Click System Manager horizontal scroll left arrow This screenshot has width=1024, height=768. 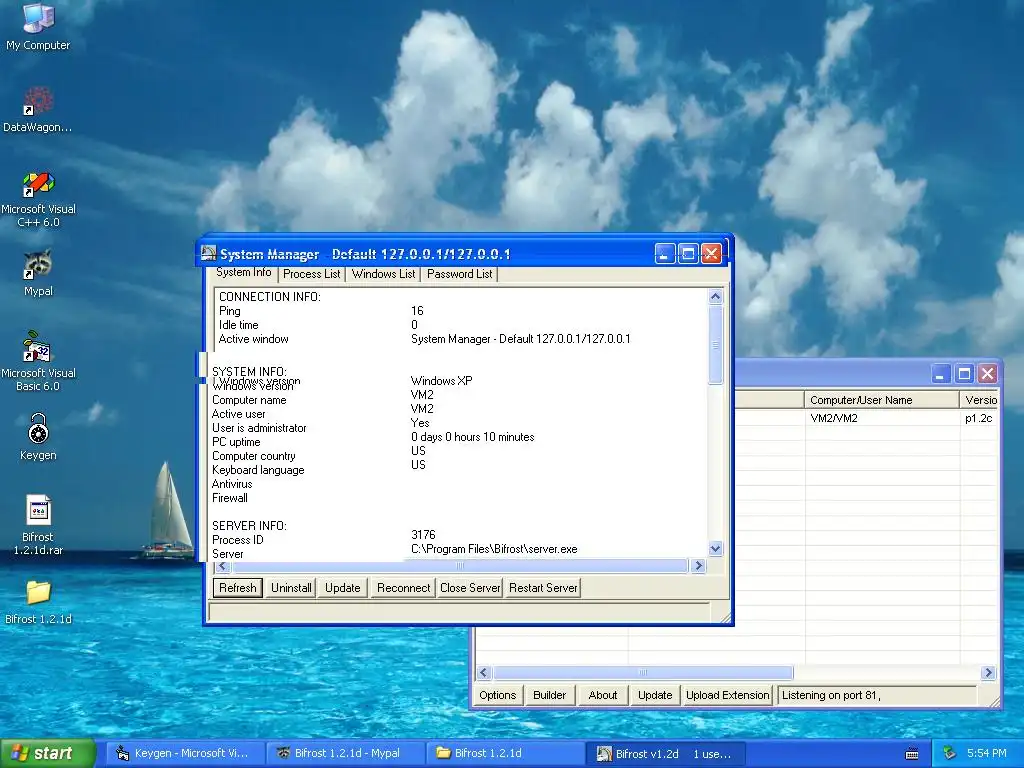222,566
